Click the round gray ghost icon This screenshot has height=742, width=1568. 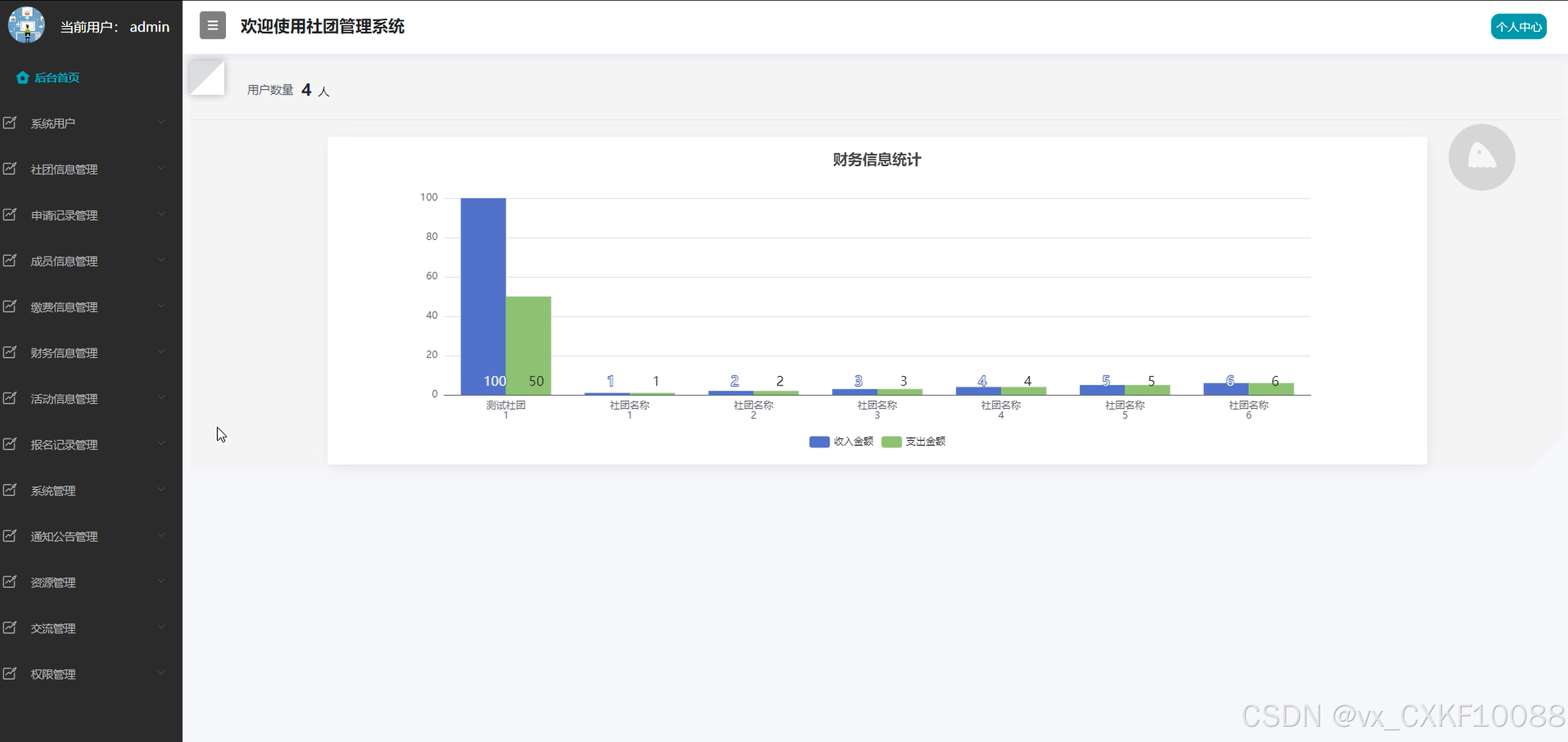1481,157
